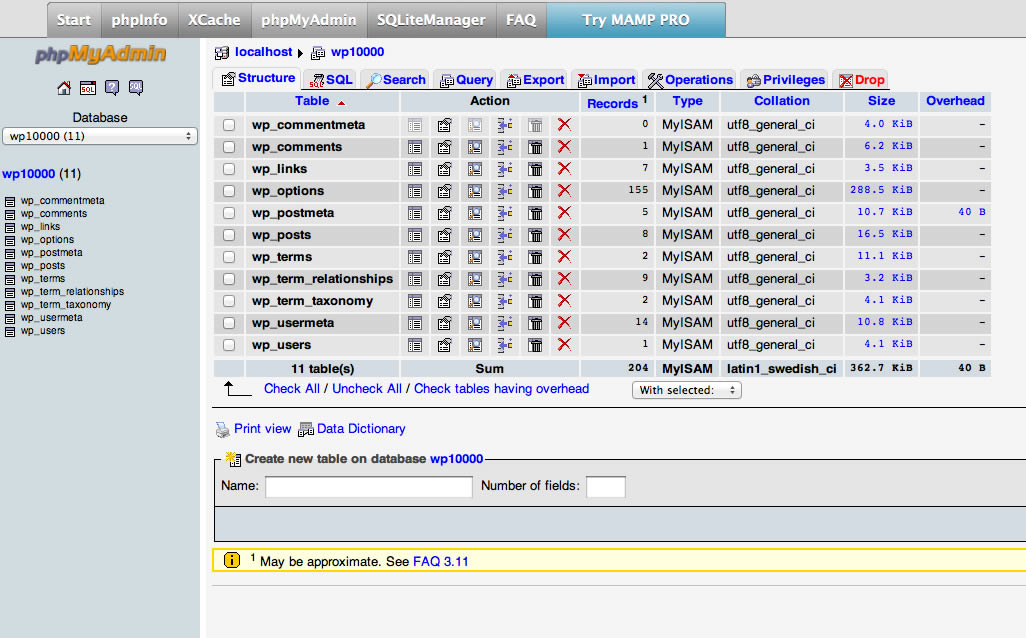Select the wp_postmeta row checkbox
The image size is (1026, 638).
click(229, 213)
